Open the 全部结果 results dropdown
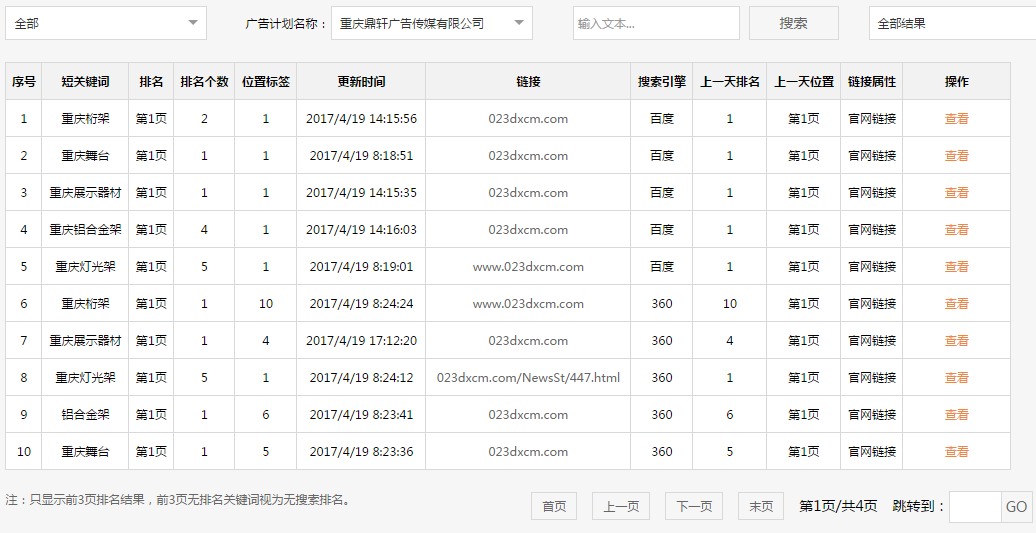The image size is (1036, 533). (x=952, y=23)
